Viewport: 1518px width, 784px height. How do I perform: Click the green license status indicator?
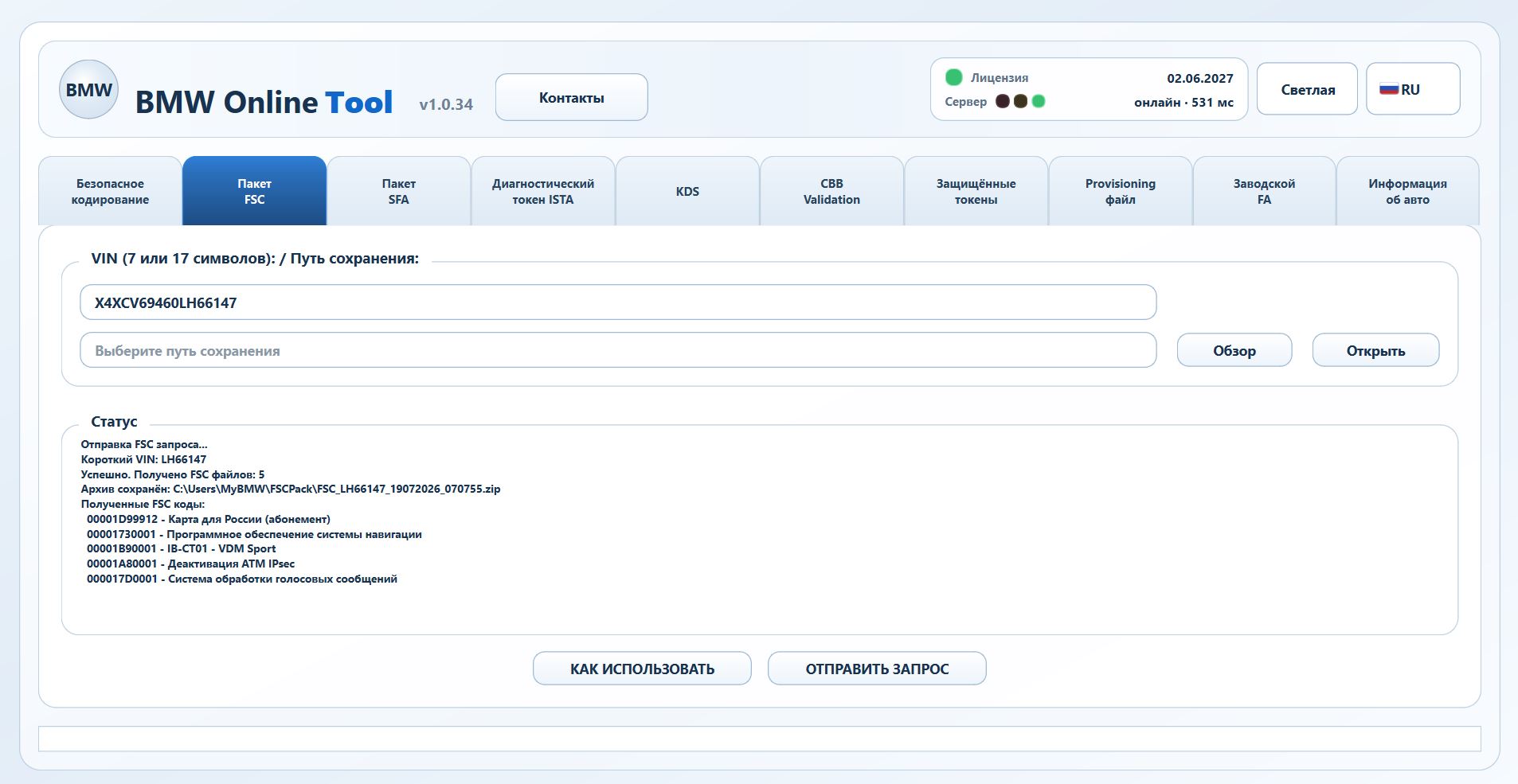coord(953,77)
